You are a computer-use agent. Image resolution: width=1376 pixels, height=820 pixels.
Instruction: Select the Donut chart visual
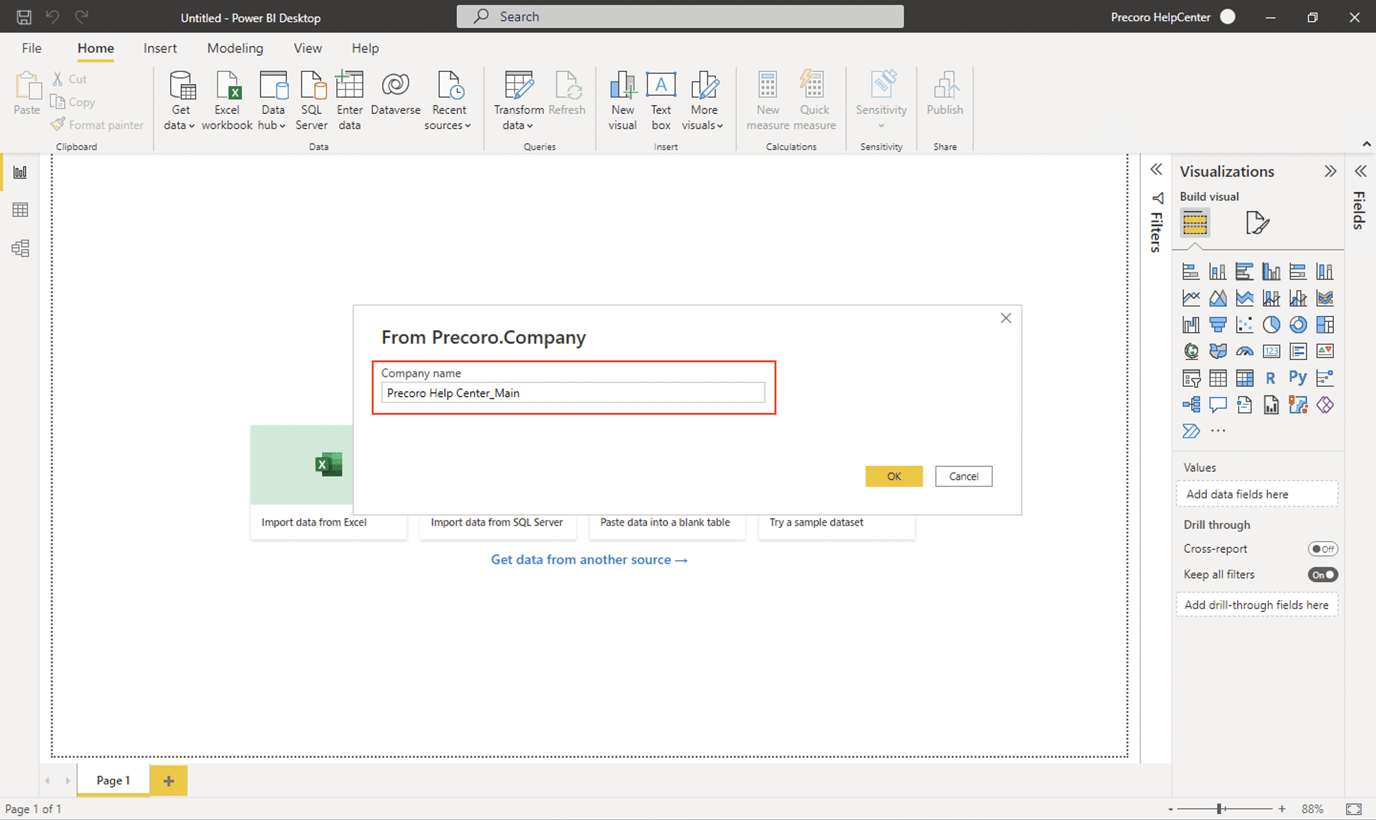[x=1298, y=324]
